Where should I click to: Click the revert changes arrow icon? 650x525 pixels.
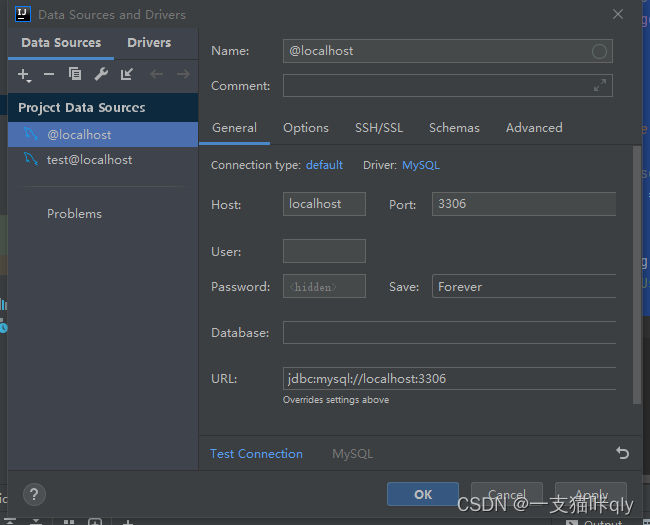622,453
